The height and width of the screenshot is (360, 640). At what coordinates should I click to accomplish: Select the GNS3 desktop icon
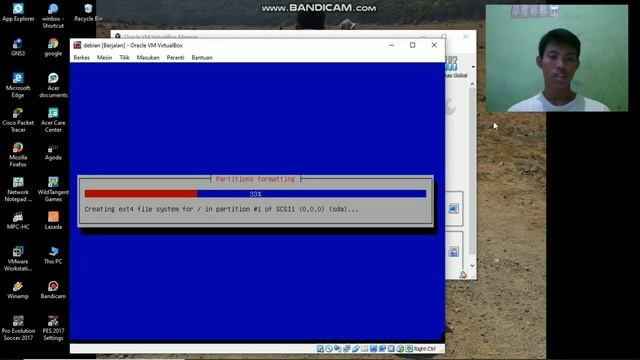tap(18, 47)
